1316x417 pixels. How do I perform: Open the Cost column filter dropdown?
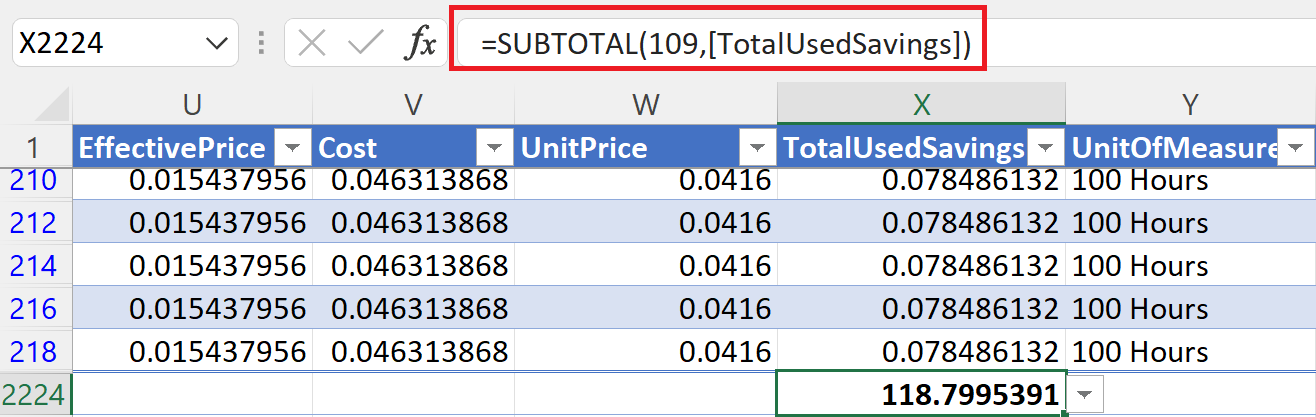click(495, 149)
